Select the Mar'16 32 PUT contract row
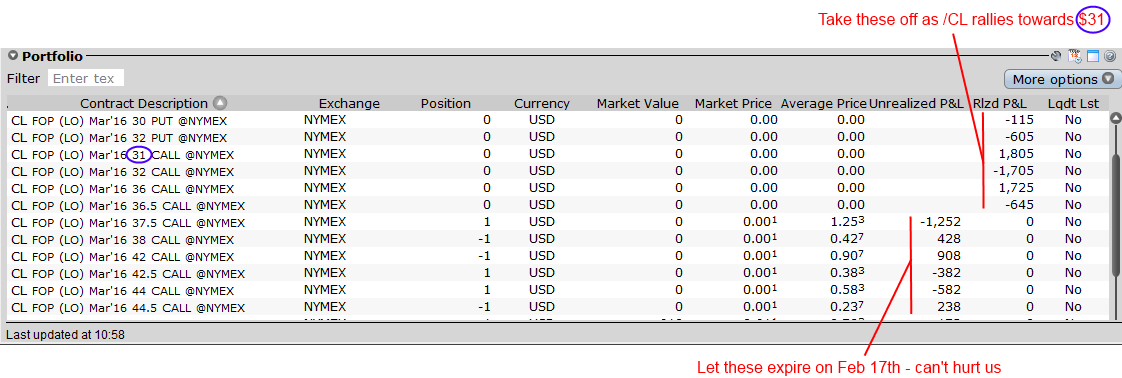1122x378 pixels. [557, 137]
